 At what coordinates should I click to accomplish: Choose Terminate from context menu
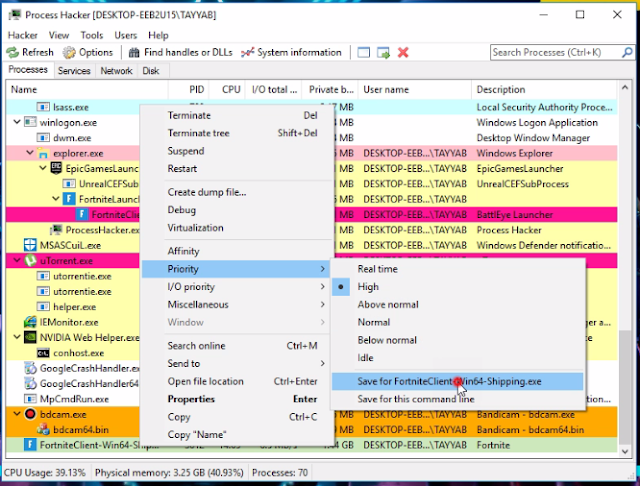(236, 115)
